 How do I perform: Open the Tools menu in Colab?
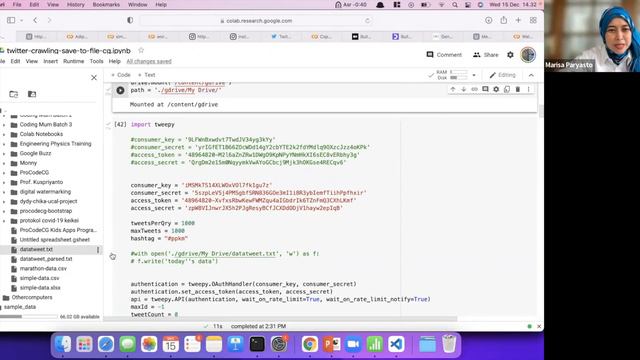click(x=96, y=61)
